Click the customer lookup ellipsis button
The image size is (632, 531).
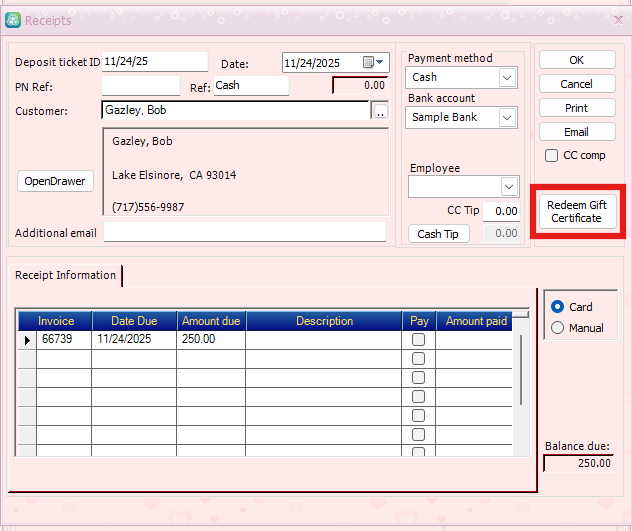point(379,112)
